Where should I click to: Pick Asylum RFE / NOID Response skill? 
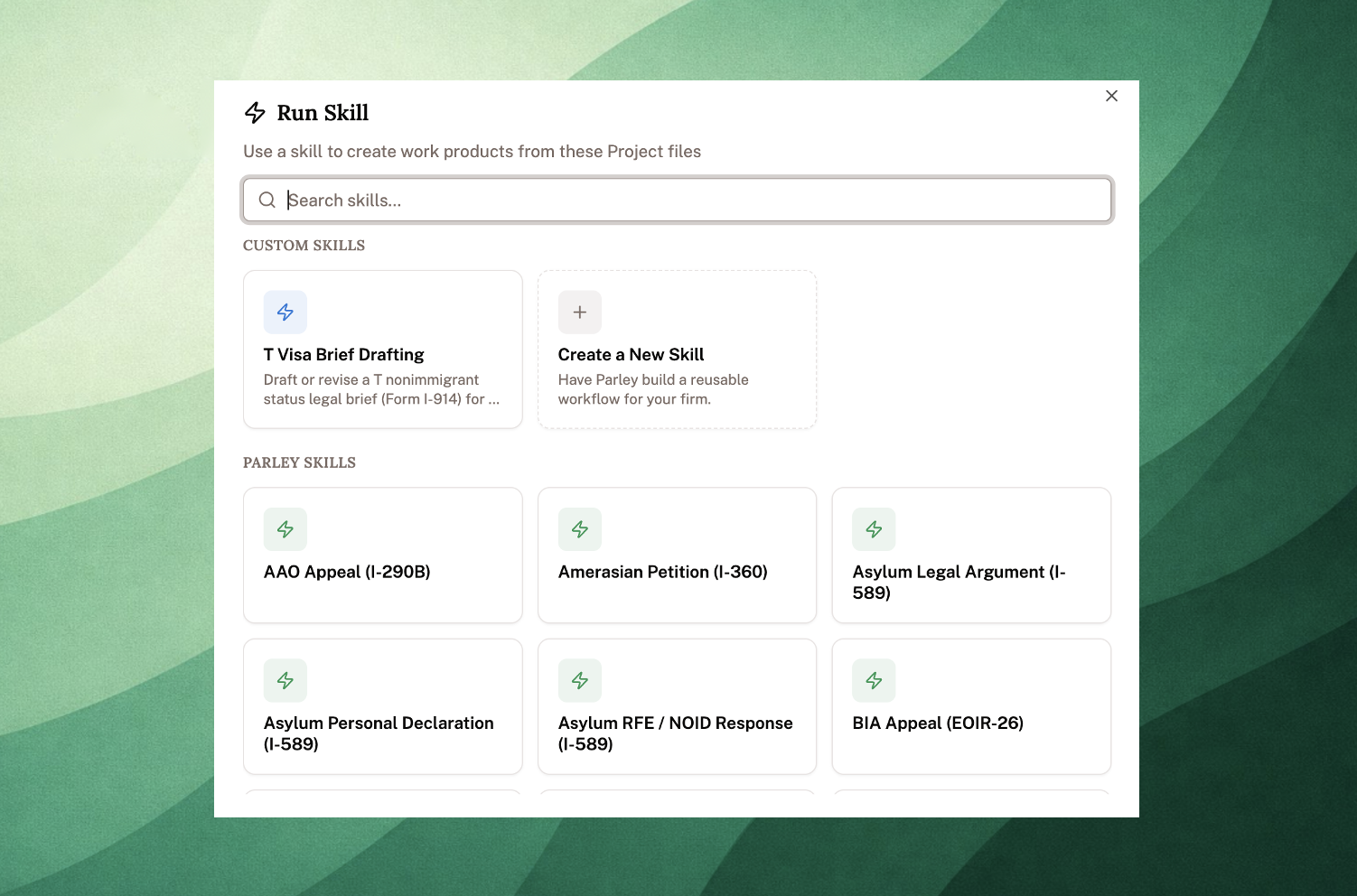pos(678,706)
